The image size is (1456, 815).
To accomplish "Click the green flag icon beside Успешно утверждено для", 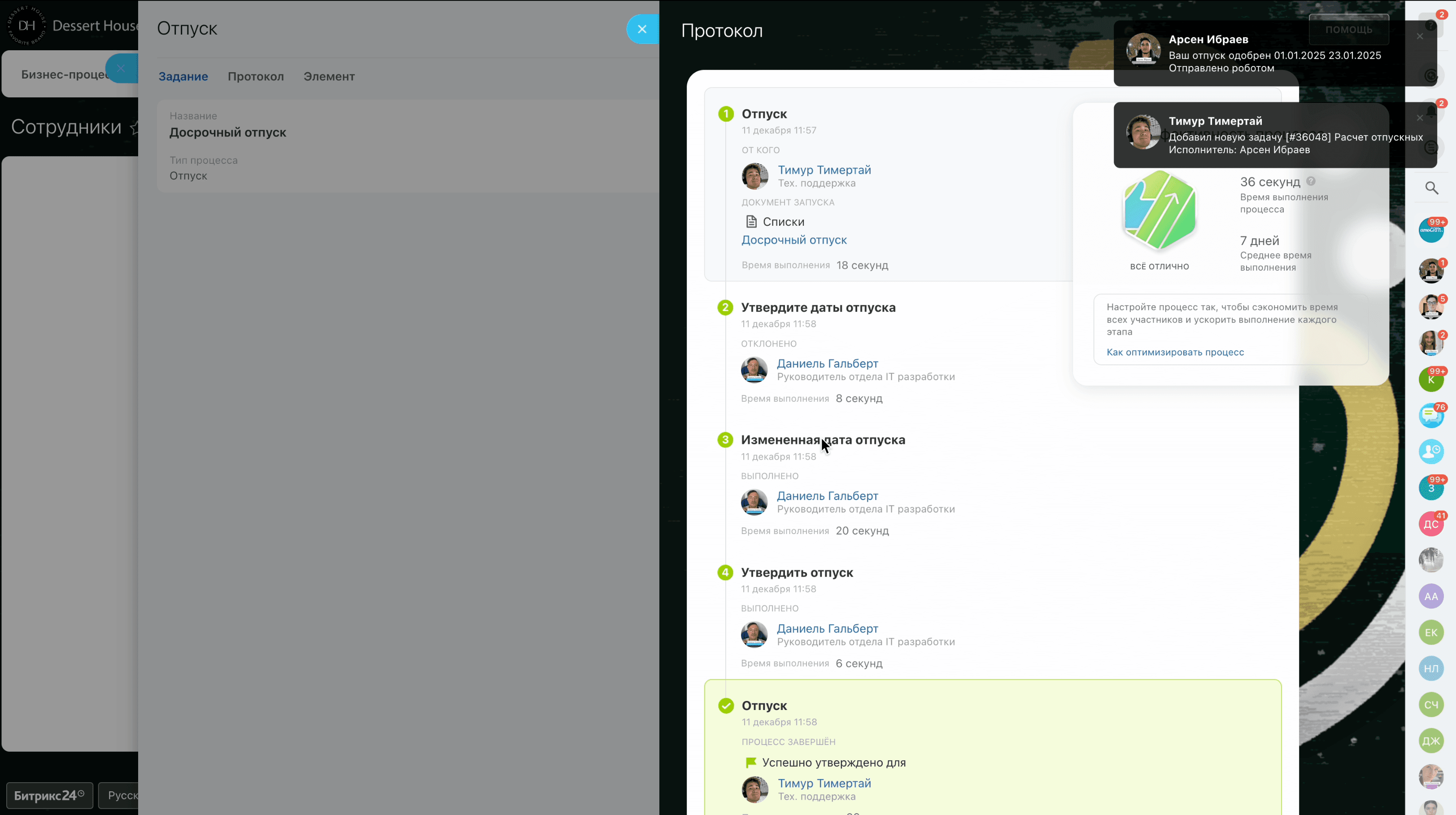I will click(x=750, y=763).
